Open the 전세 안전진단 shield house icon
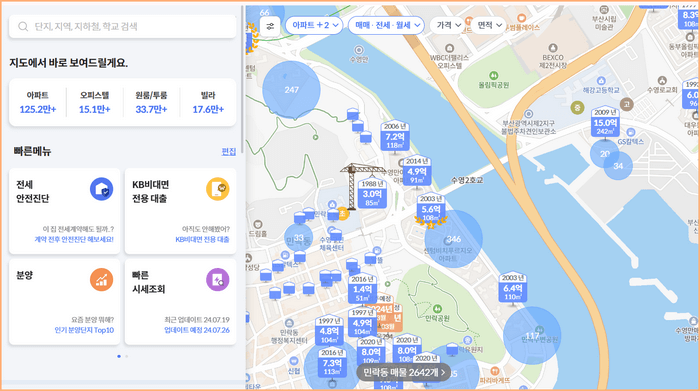Screen dimensions: 700x391 coord(101,189)
